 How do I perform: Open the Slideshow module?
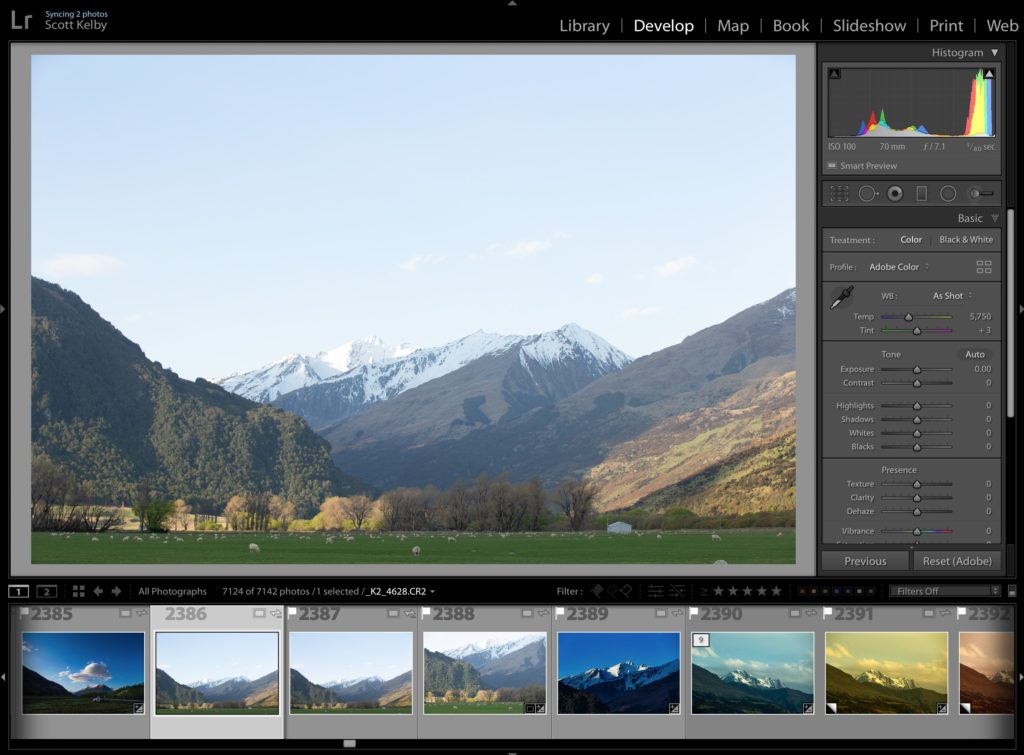pos(869,26)
